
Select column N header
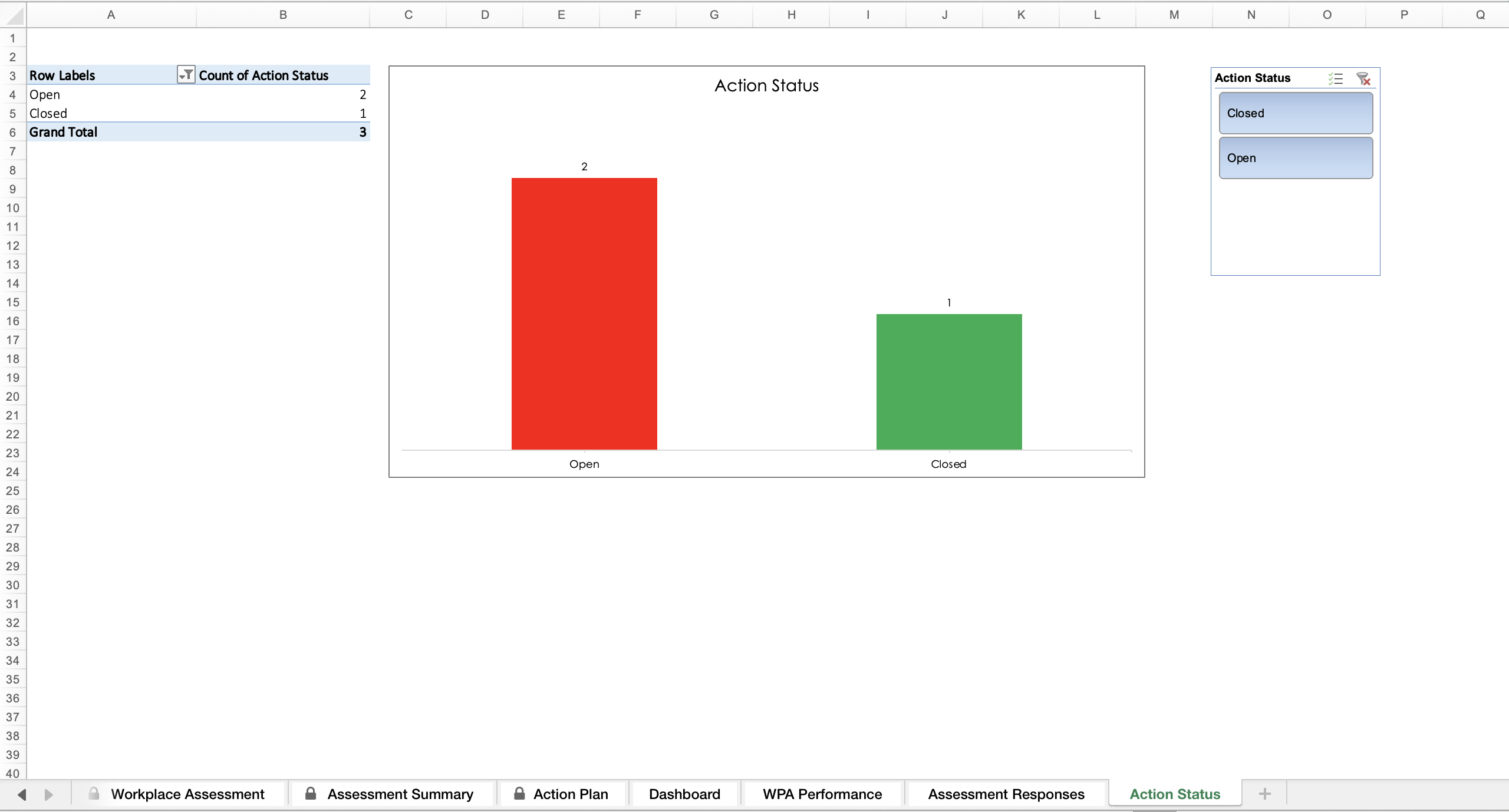[x=1251, y=15]
